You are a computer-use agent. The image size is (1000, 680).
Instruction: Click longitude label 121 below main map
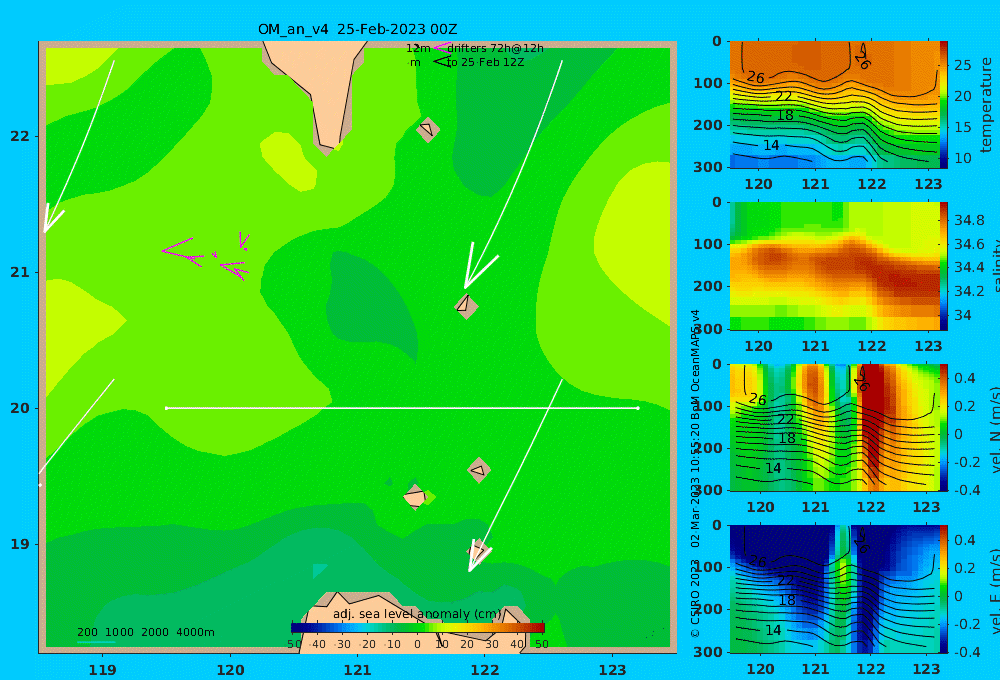coord(358,670)
